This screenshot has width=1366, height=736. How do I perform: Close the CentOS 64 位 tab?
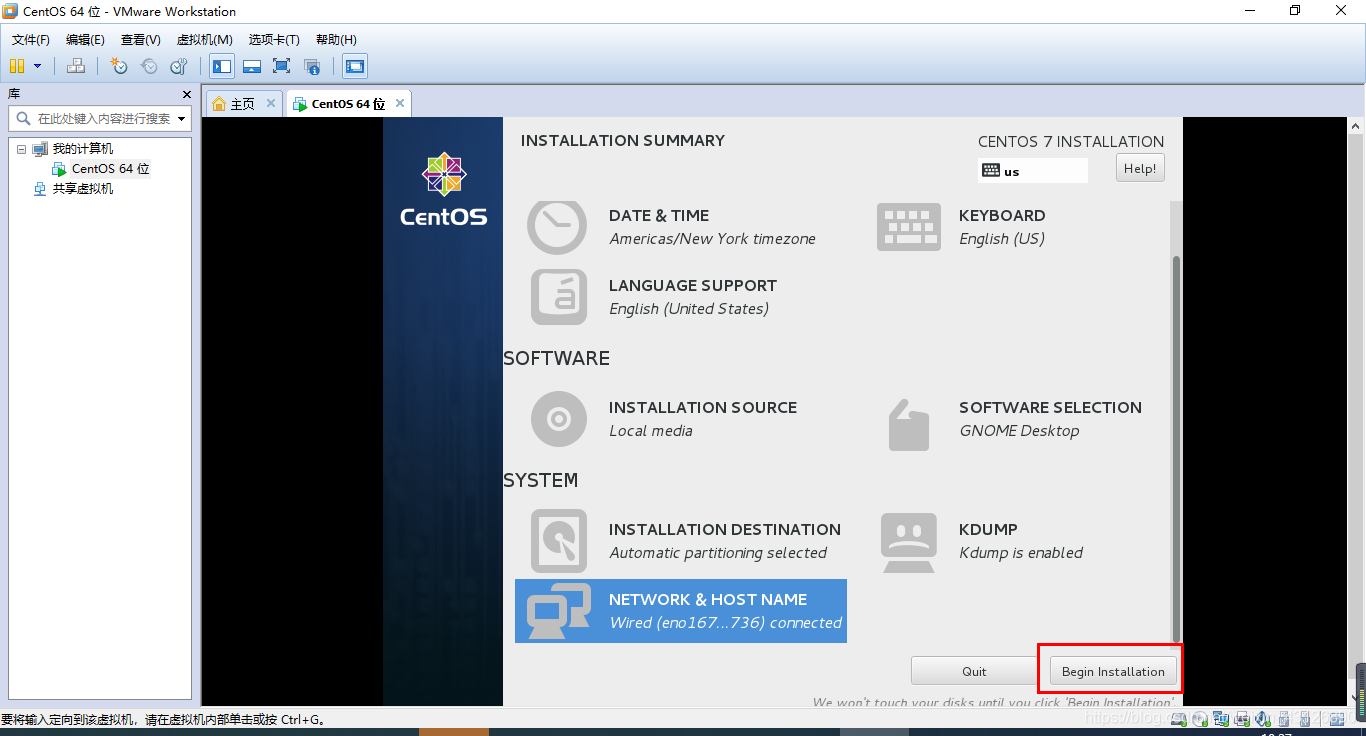(400, 103)
